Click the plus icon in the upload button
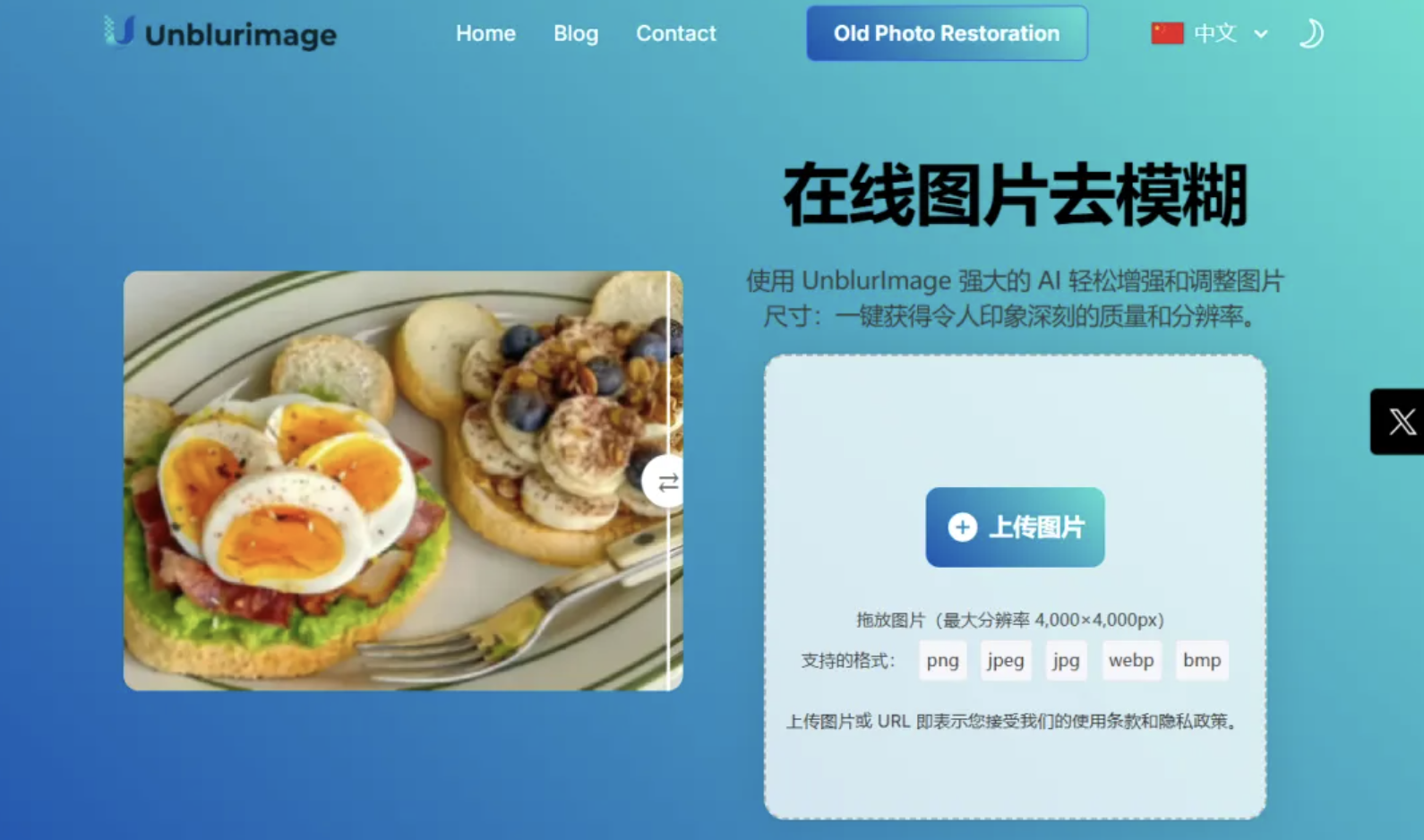The image size is (1424, 840). 963,527
